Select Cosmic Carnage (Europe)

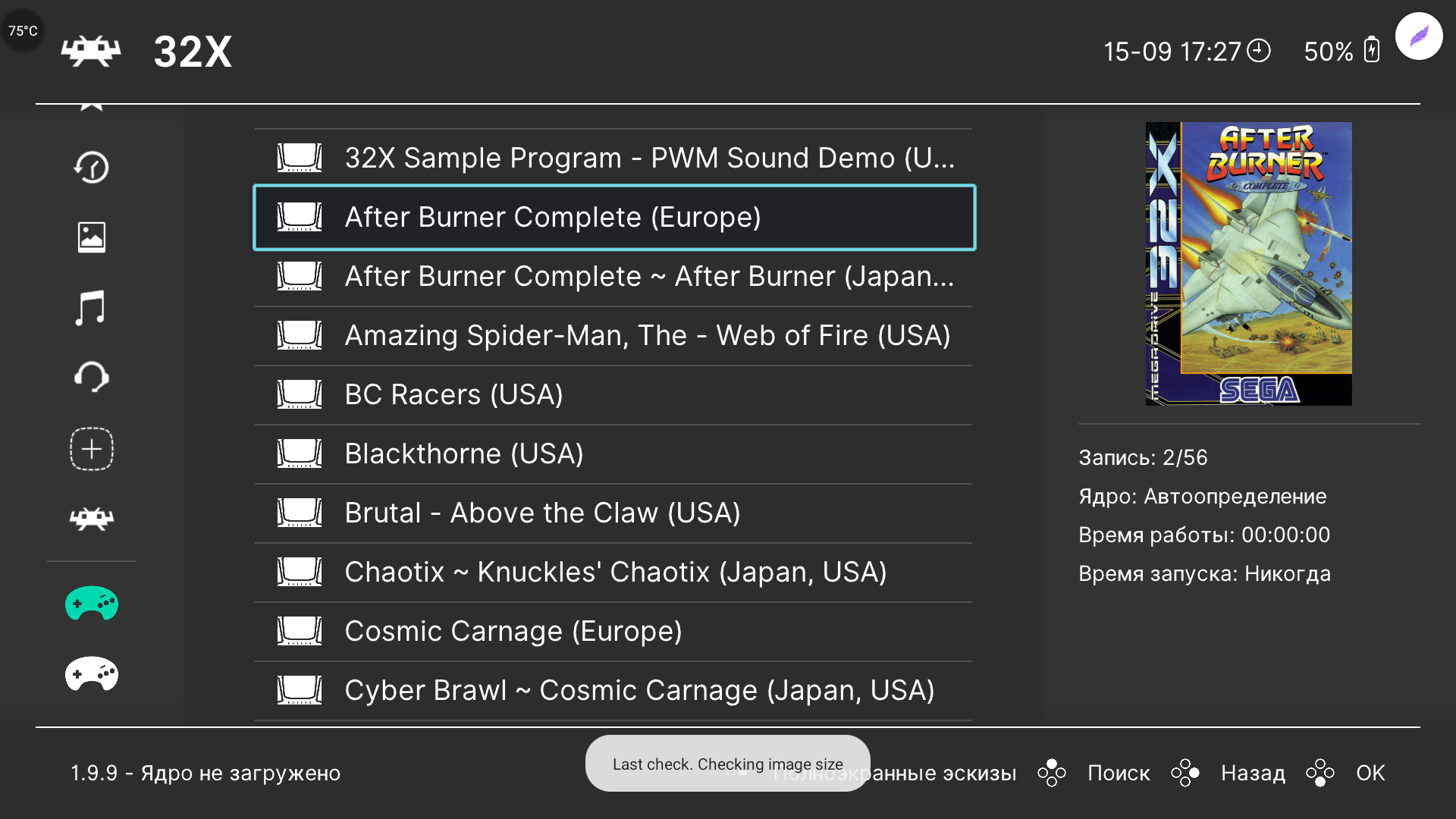613,631
